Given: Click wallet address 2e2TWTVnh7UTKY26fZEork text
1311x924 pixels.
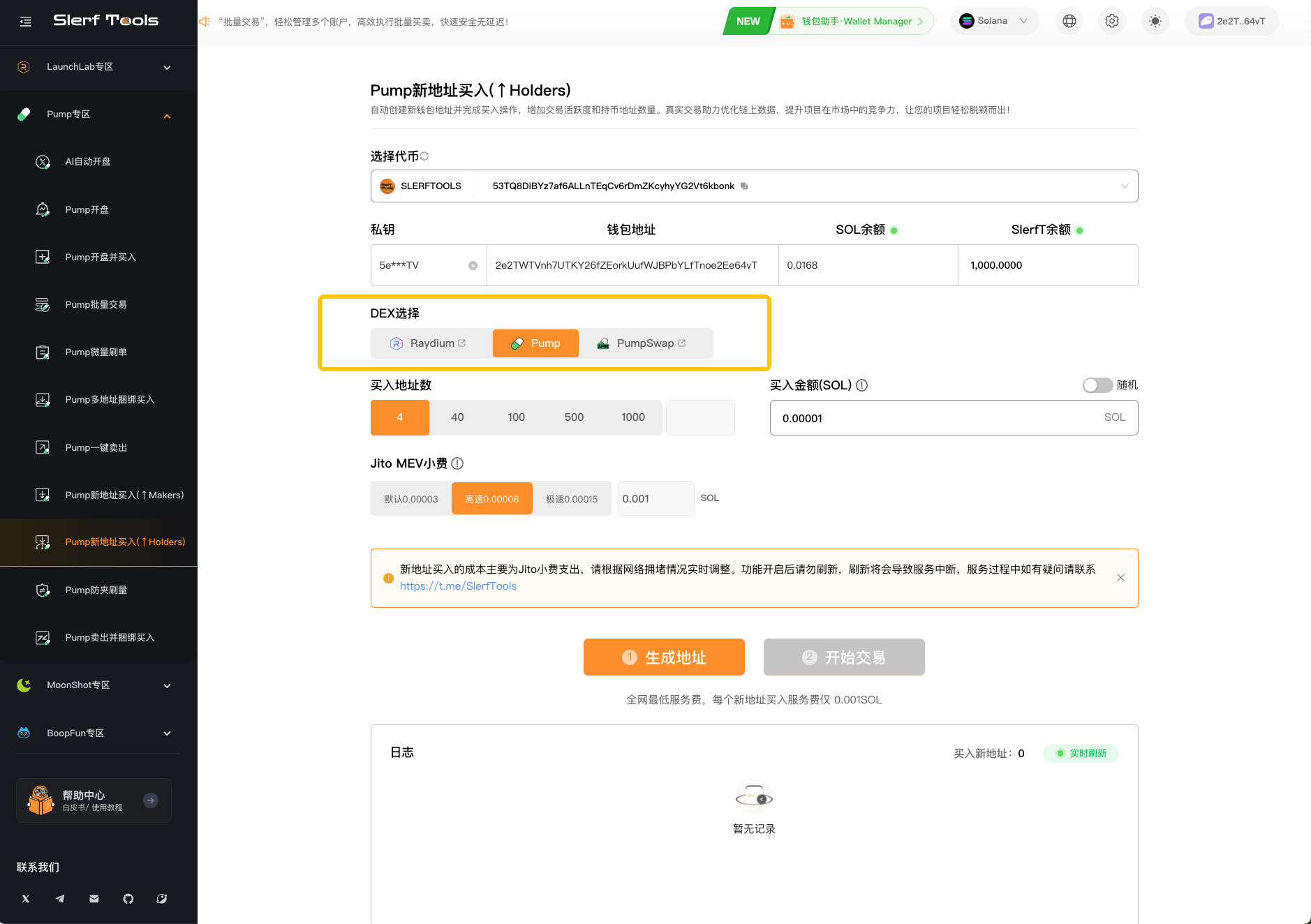Looking at the screenshot, I should (626, 265).
